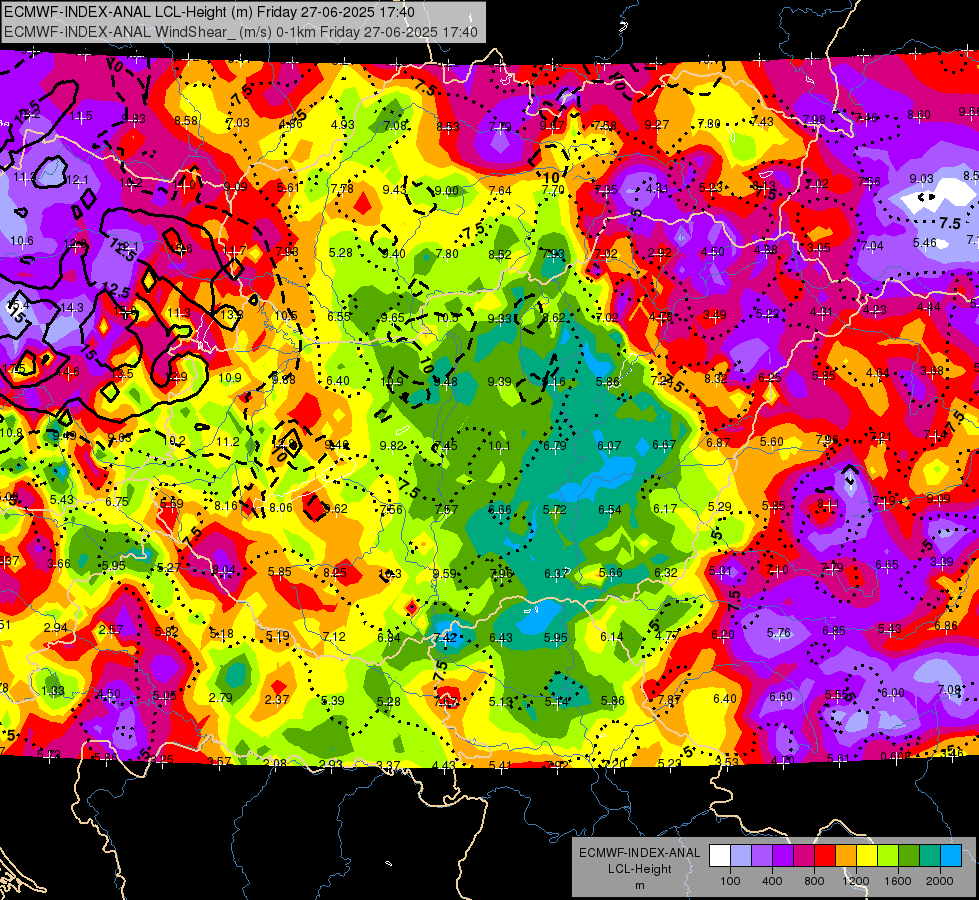The image size is (979, 900).
Task: Click the 6.37 grid value
Action: pos(556,573)
